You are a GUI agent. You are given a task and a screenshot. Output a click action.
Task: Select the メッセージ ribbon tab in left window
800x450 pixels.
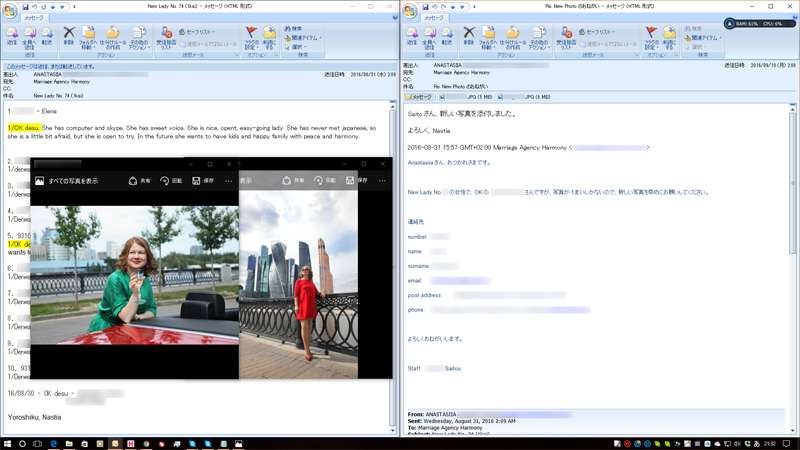(x=34, y=18)
